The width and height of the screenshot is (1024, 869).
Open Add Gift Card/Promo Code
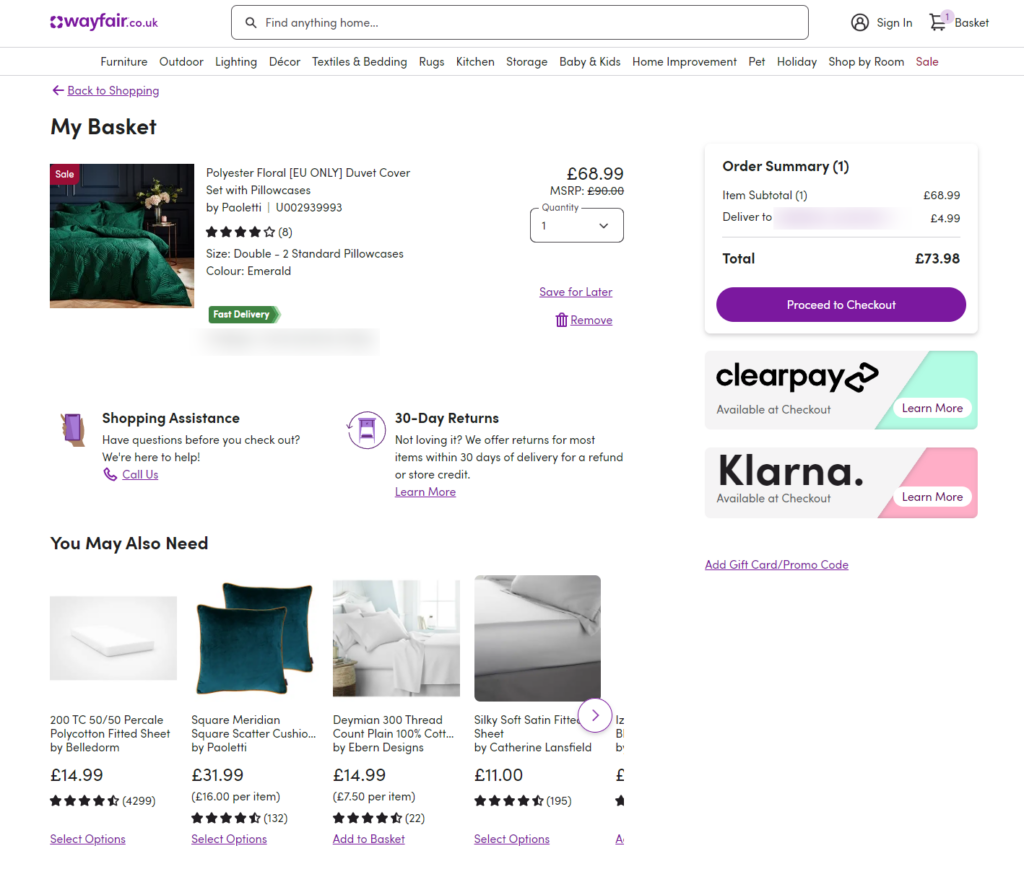click(x=776, y=564)
